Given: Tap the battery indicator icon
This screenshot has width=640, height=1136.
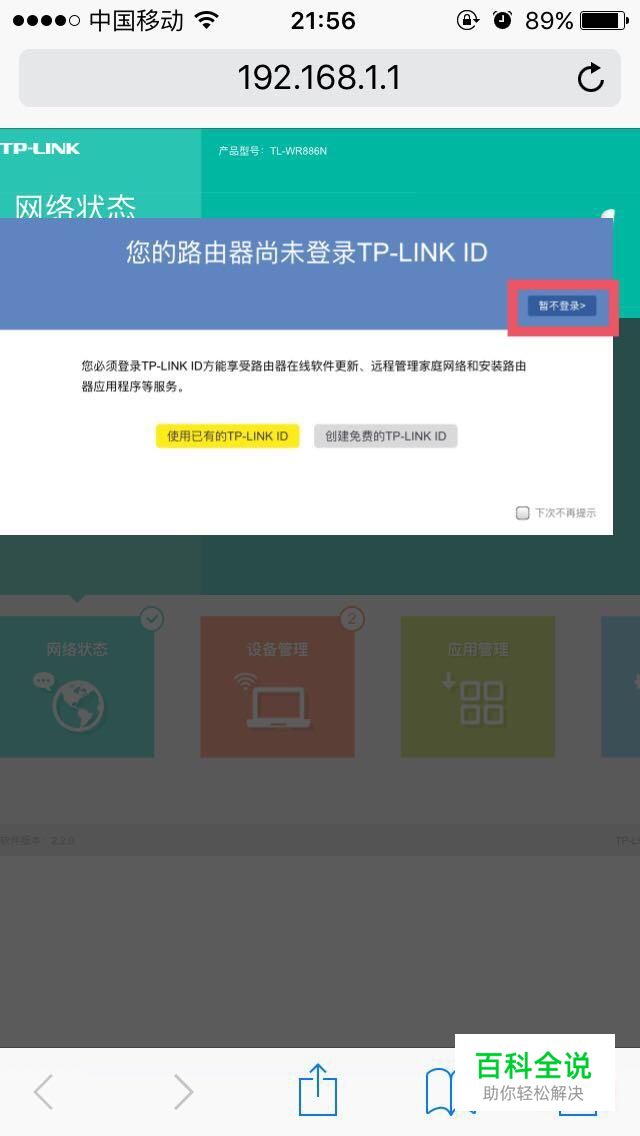Looking at the screenshot, I should [x=604, y=20].
